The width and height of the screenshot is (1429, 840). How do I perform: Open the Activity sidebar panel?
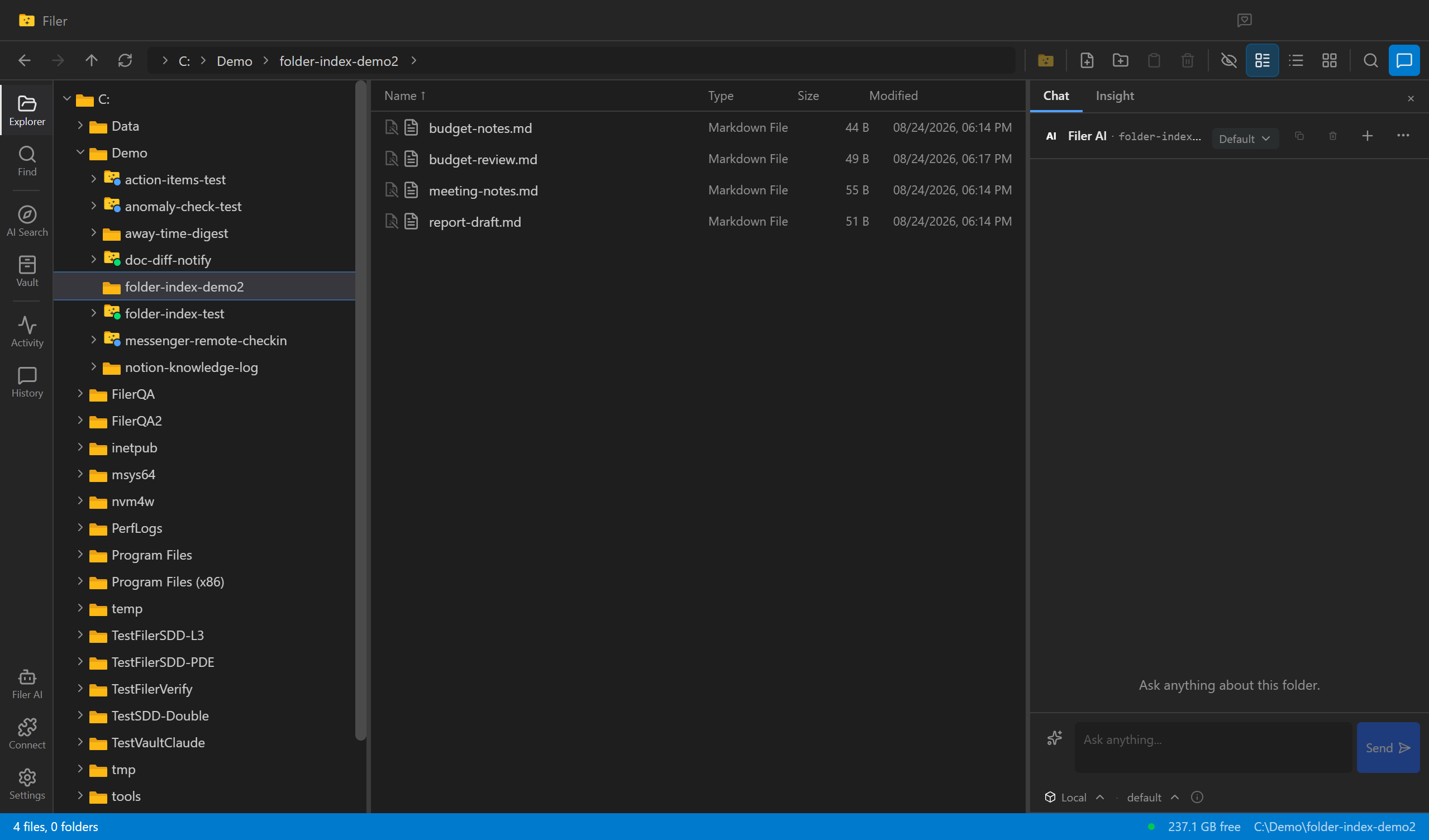27,332
